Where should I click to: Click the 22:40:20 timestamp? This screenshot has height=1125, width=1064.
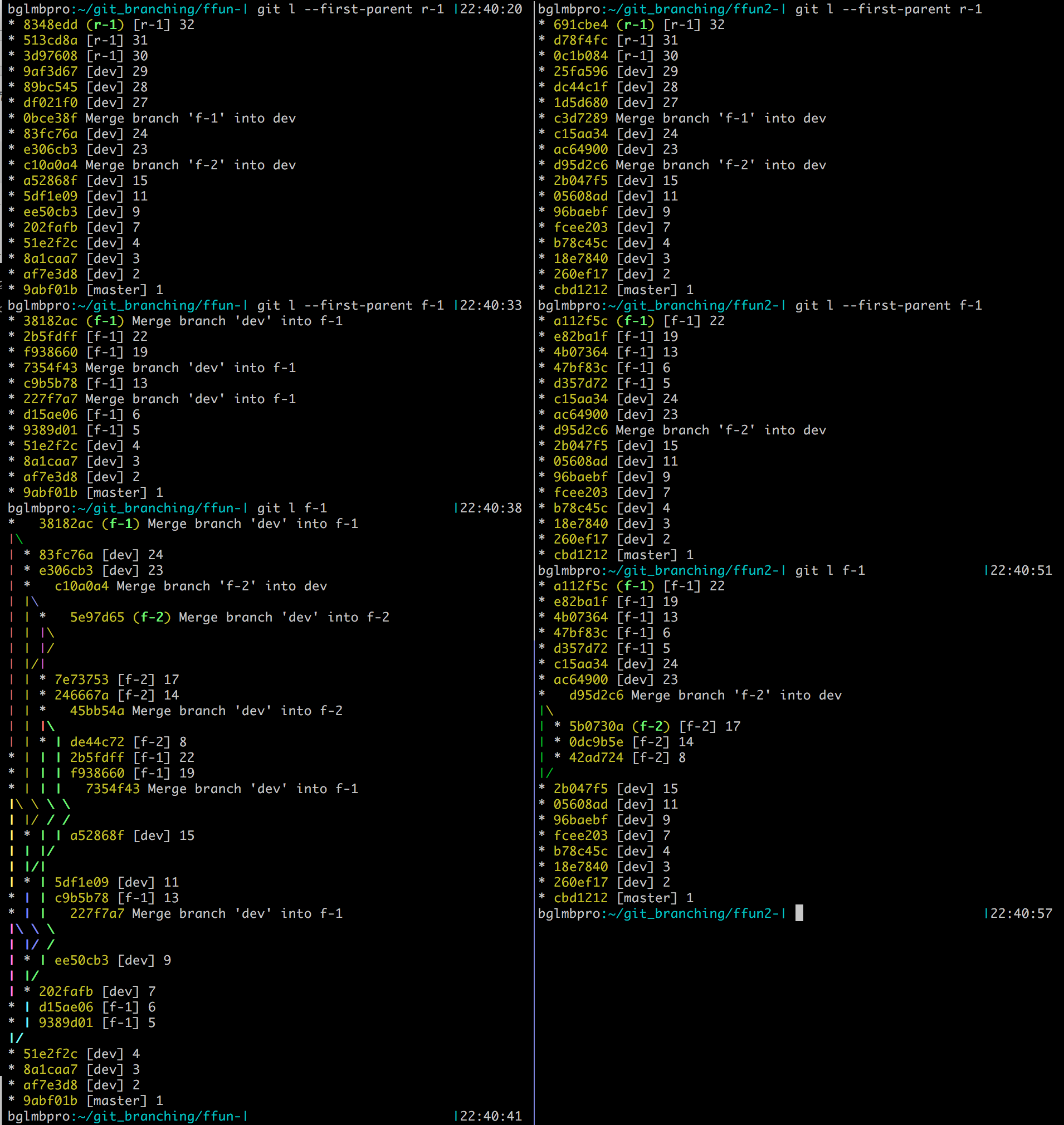click(491, 9)
